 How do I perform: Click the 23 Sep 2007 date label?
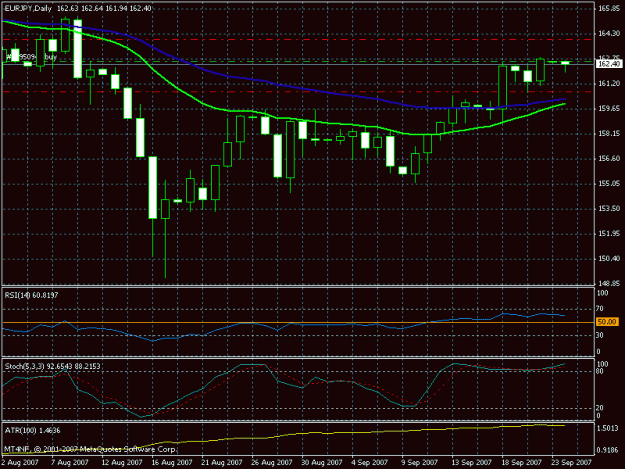[x=571, y=462]
